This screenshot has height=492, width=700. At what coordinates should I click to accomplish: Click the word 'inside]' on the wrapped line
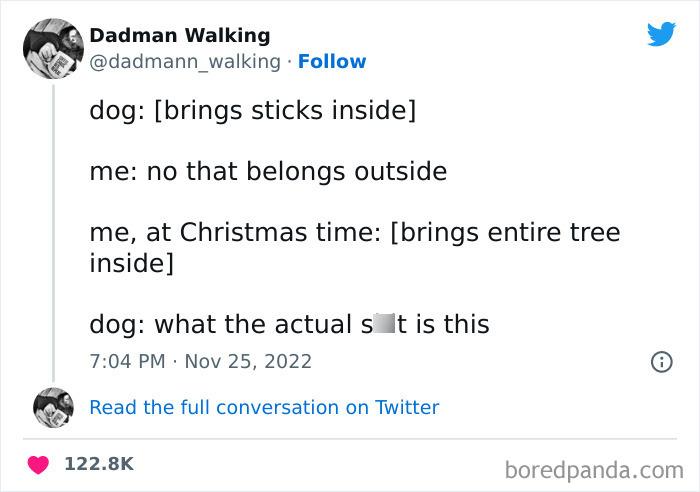(x=131, y=263)
